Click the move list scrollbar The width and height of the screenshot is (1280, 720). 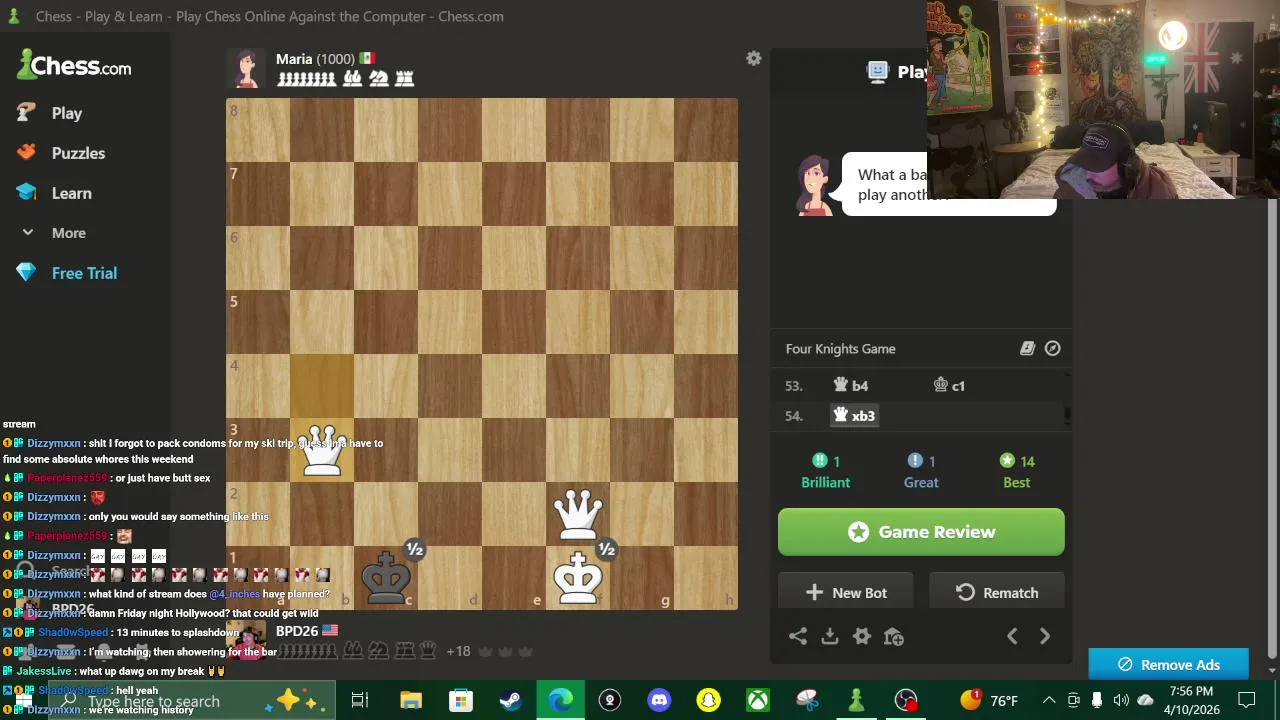pos(1068,412)
